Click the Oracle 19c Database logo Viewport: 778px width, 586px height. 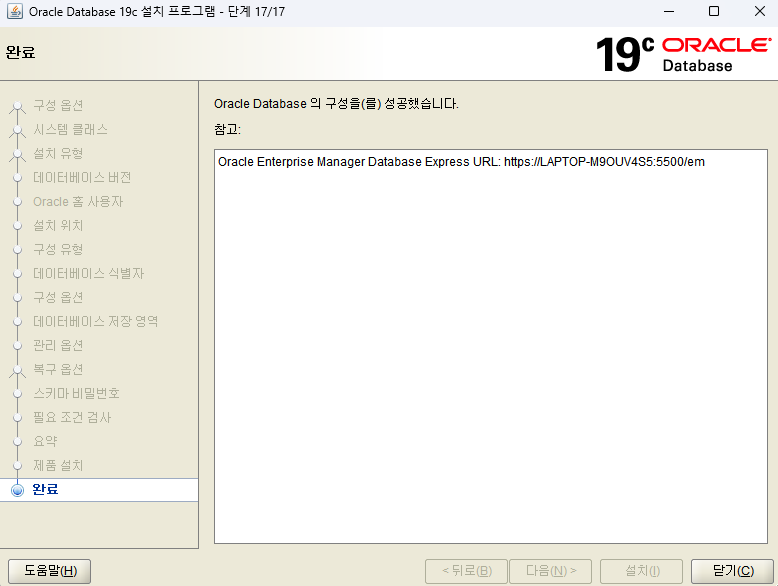coord(683,54)
